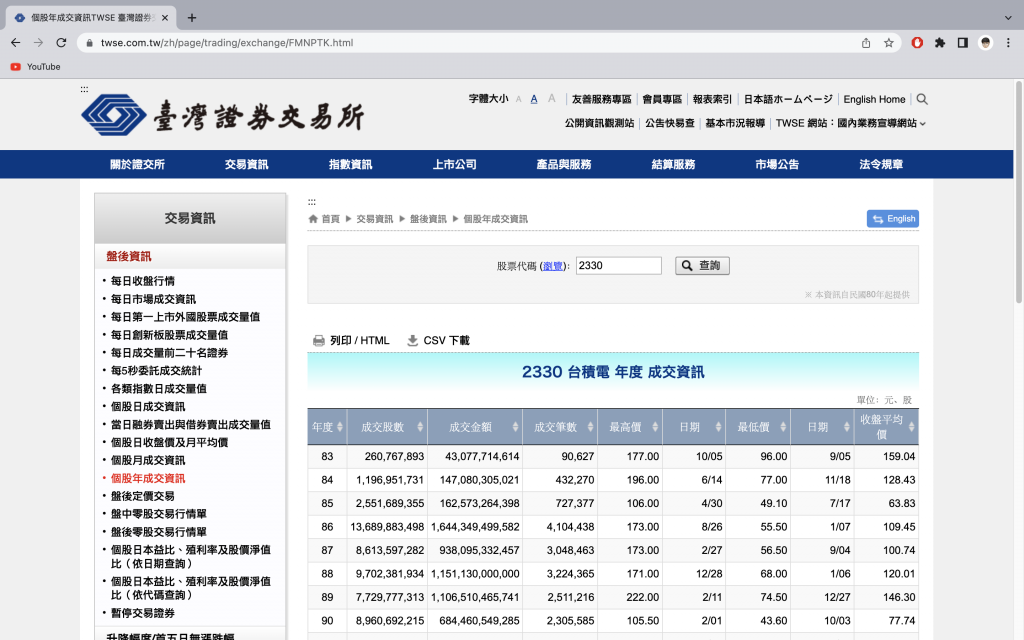Open the 交易資訊 navigation menu
Screen dimensions: 1024x640
tap(246, 165)
